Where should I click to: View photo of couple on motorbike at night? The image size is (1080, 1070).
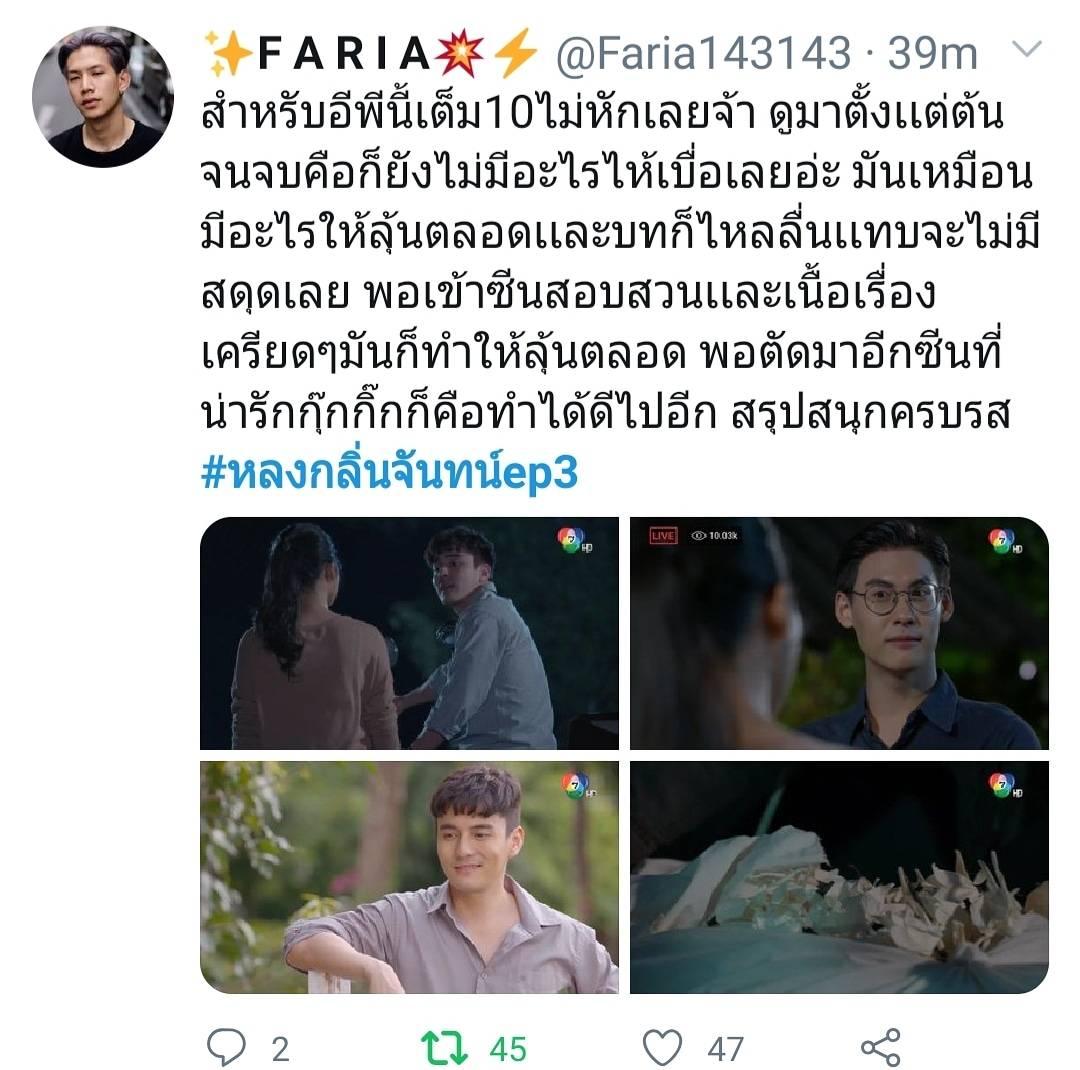click(409, 633)
